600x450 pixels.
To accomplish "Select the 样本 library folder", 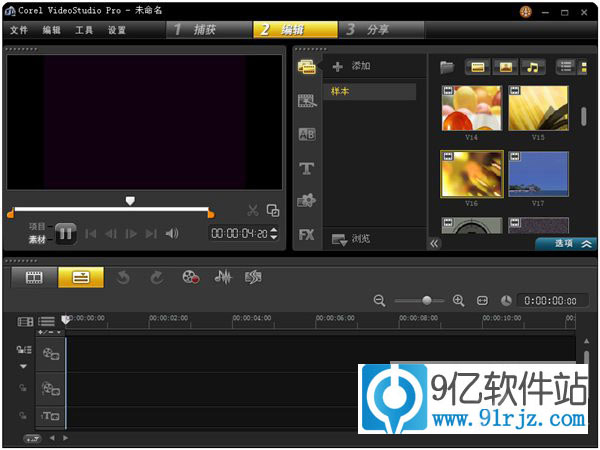I will (x=370, y=91).
